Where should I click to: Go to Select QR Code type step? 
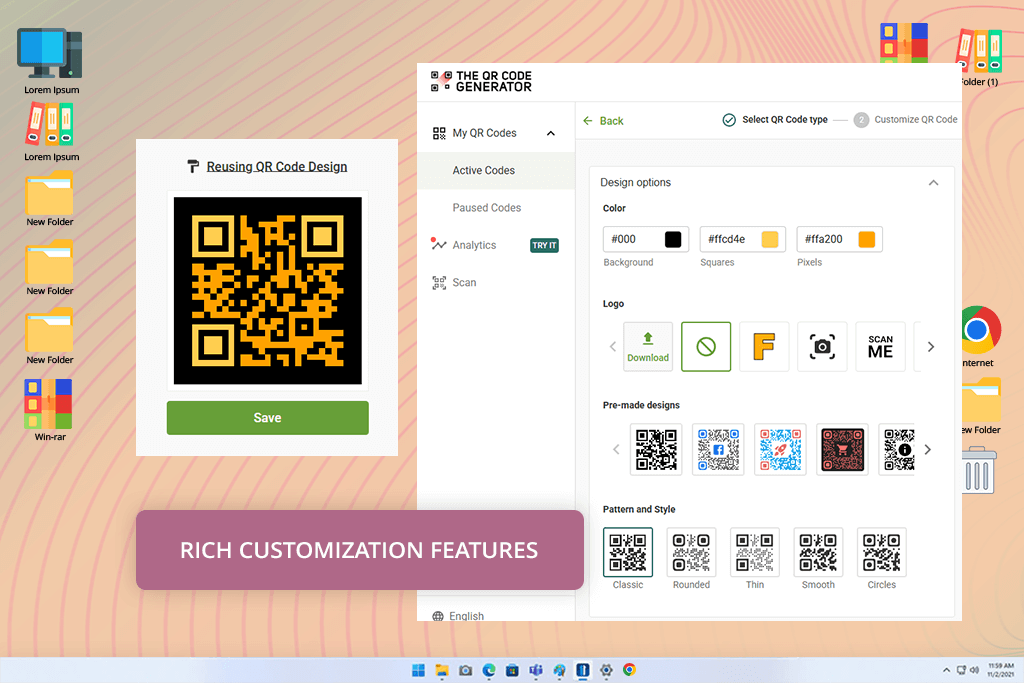pyautogui.click(x=775, y=119)
